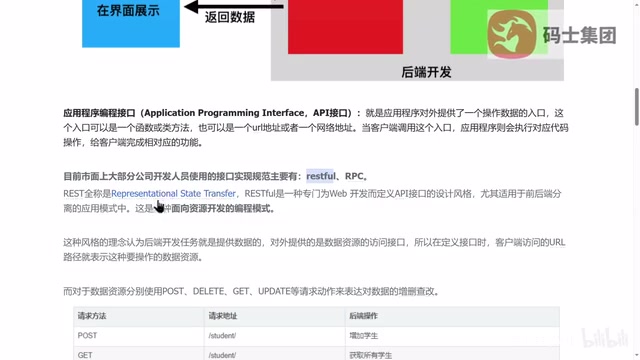This screenshot has width=640, height=360.
Task: Click /student/ in the POST row
Action: point(222,336)
